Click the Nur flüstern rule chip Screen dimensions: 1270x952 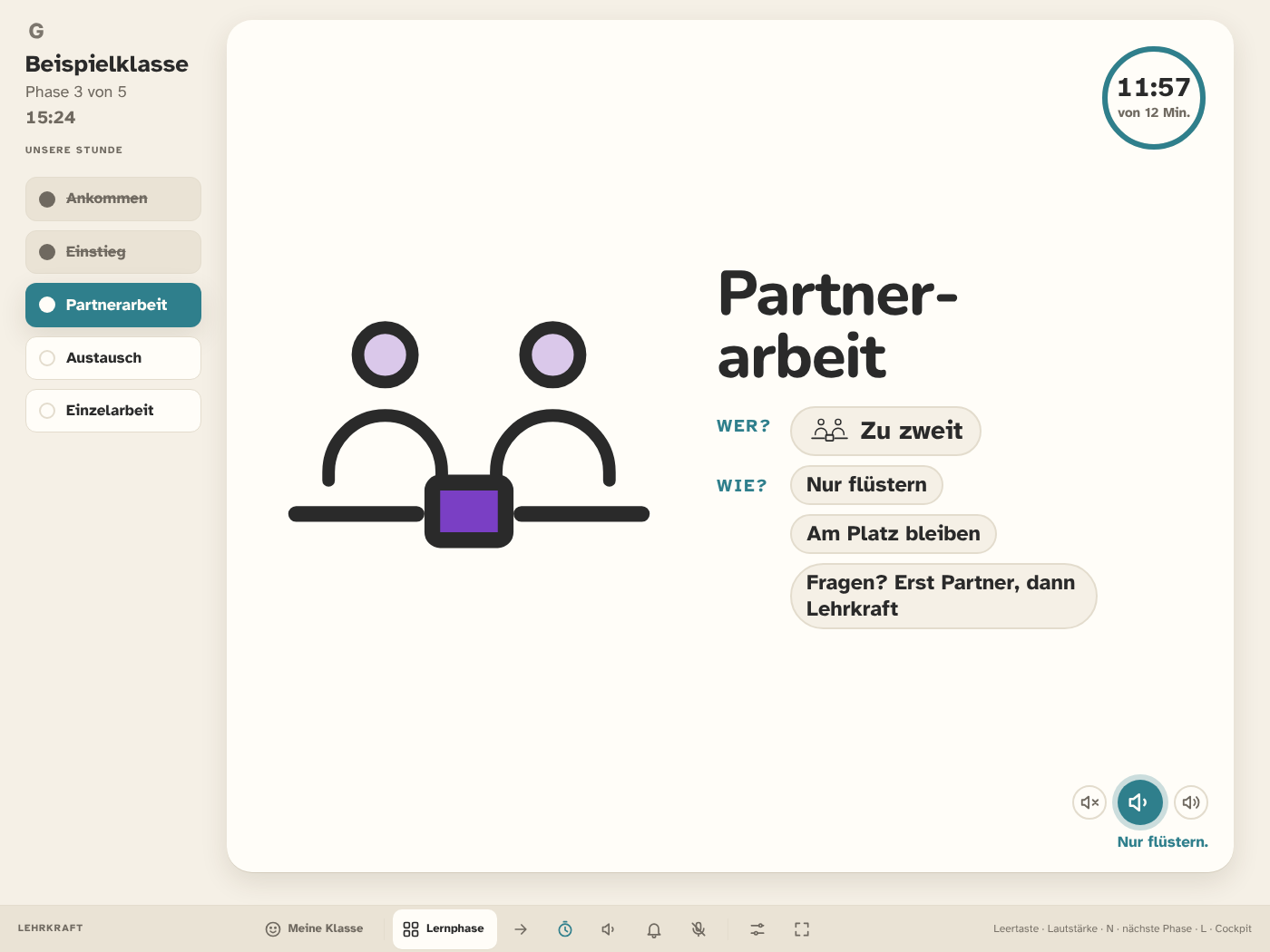866,485
